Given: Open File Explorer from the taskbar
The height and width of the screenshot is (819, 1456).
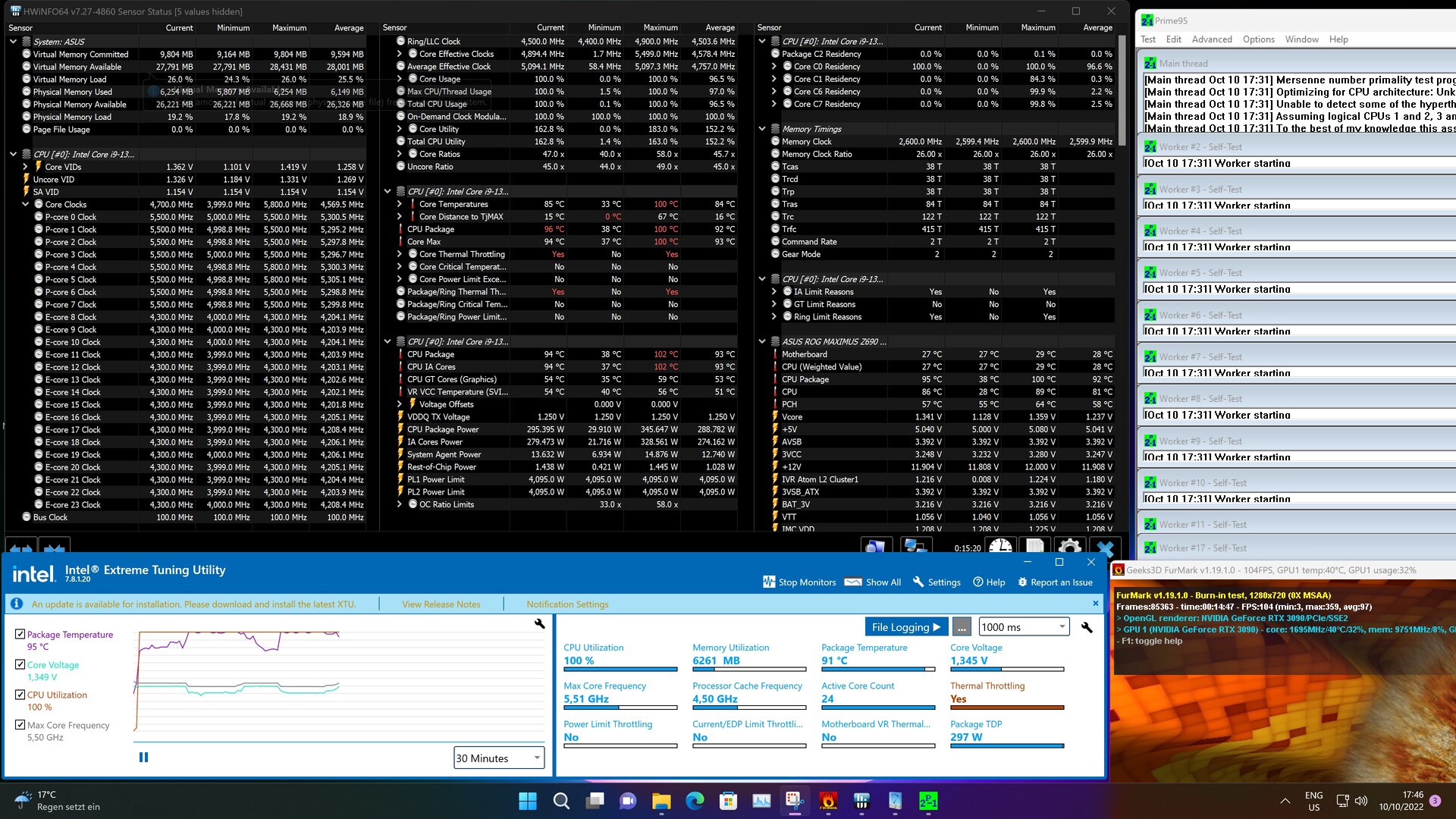Looking at the screenshot, I should tap(661, 801).
